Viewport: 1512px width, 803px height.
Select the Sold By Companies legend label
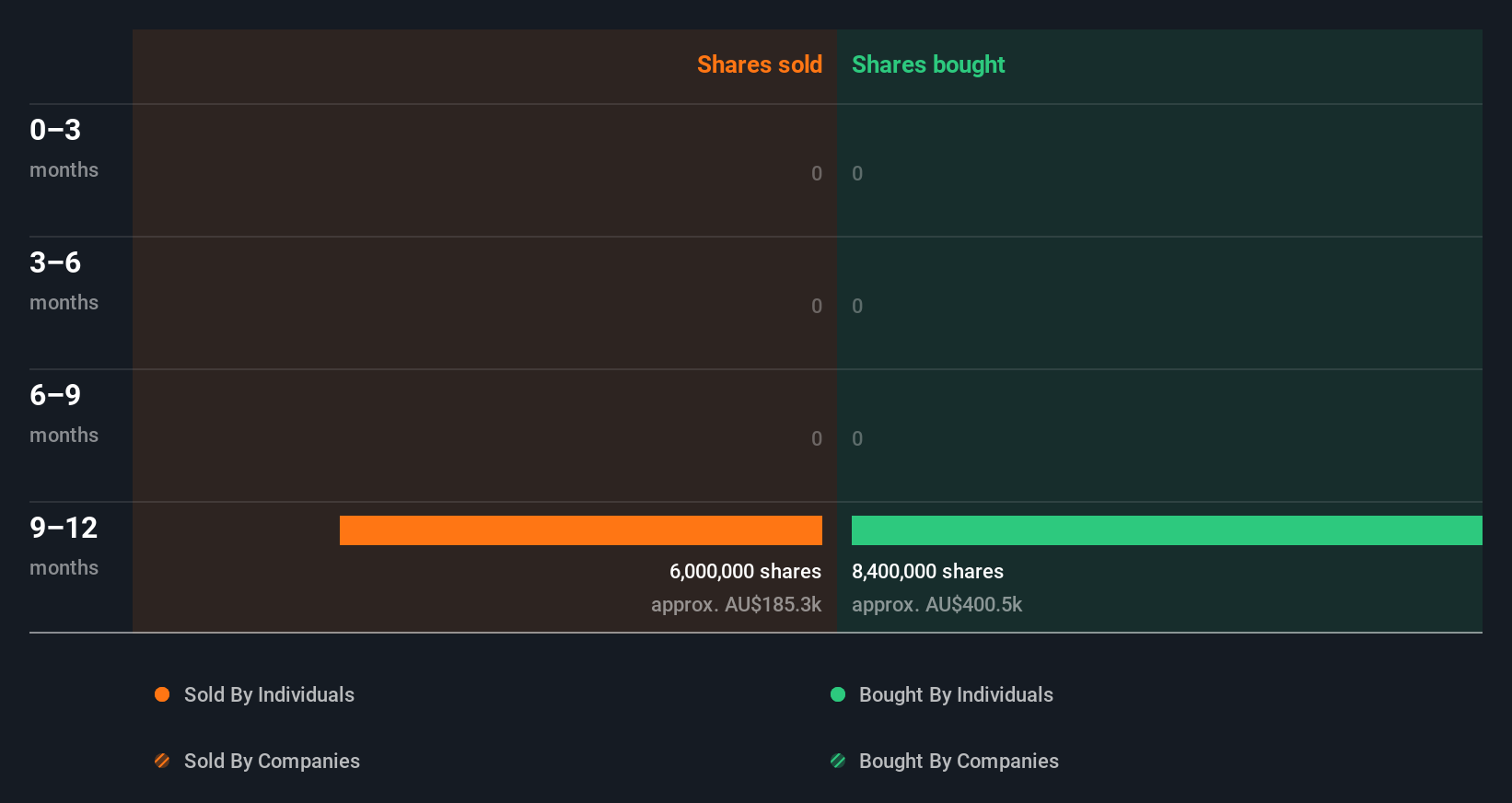(272, 762)
